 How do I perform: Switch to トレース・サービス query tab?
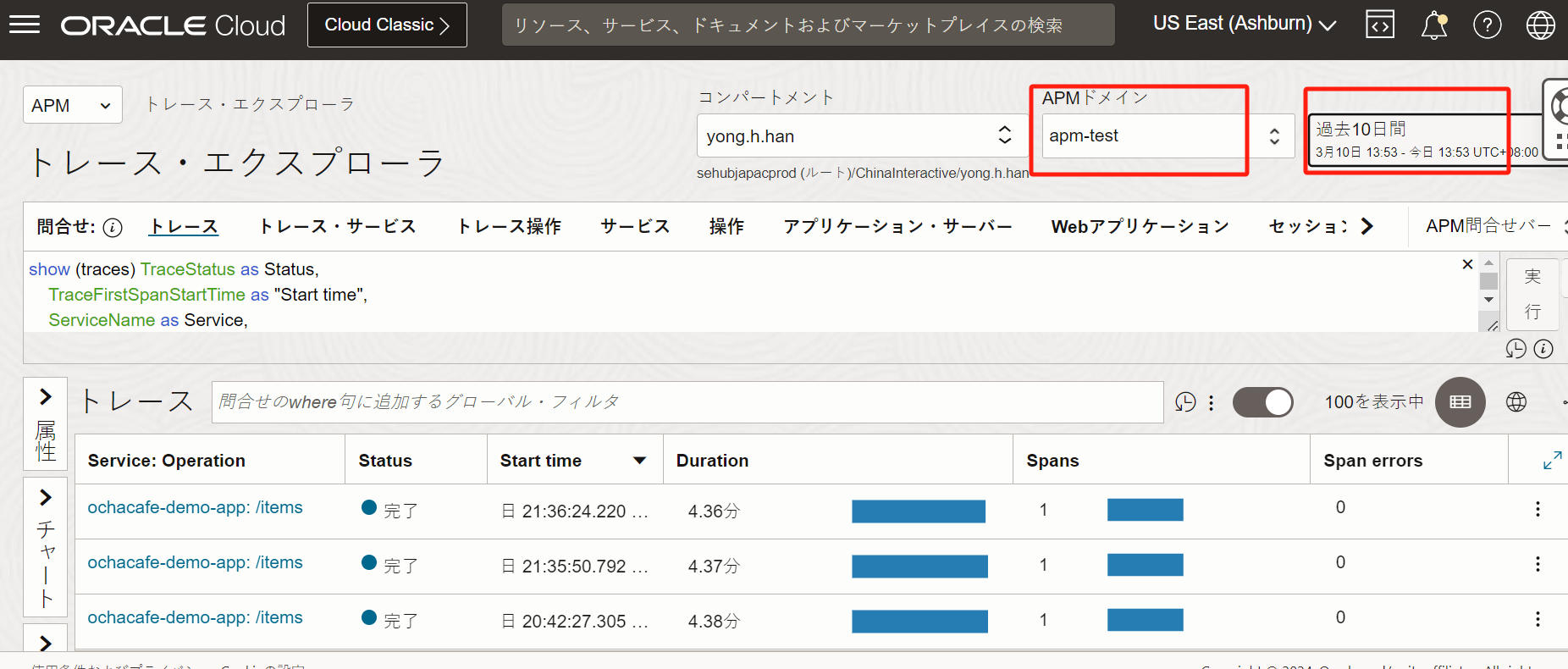tap(337, 227)
